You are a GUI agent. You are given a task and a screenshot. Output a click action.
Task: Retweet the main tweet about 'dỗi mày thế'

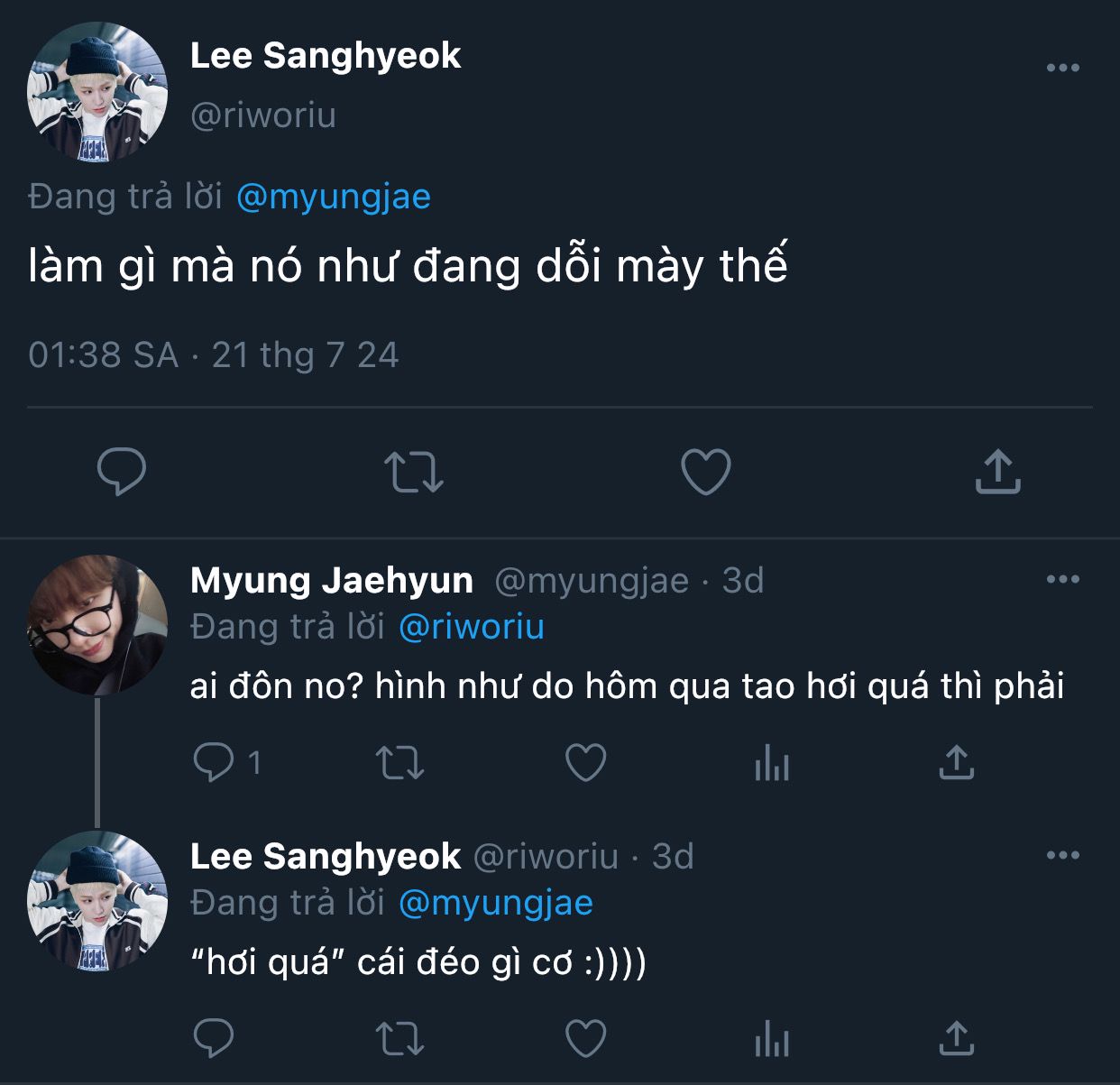(413, 472)
